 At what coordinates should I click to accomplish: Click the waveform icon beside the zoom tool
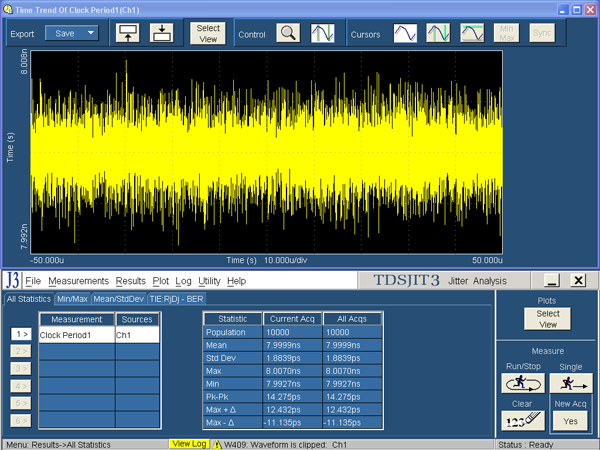tap(322, 33)
